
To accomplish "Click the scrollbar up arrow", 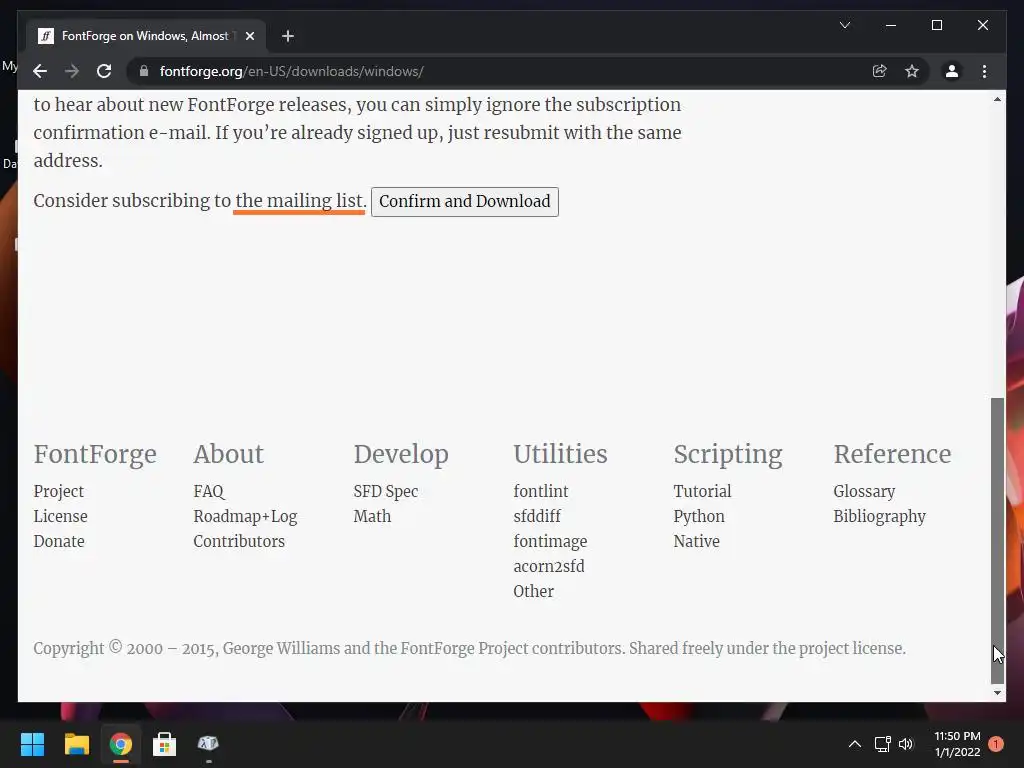I will pyautogui.click(x=997, y=99).
